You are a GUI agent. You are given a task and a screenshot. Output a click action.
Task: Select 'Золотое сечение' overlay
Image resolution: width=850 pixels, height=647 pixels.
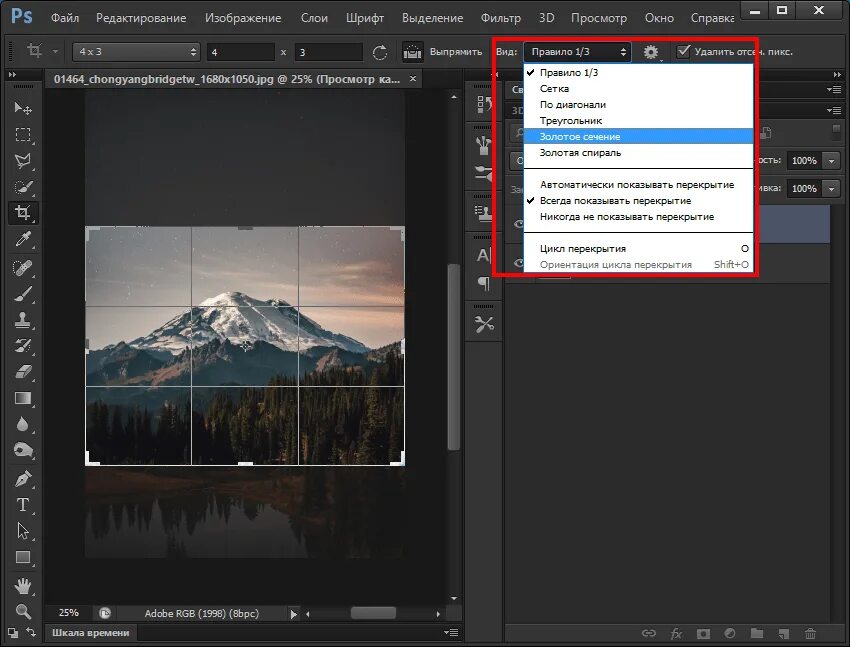click(639, 137)
